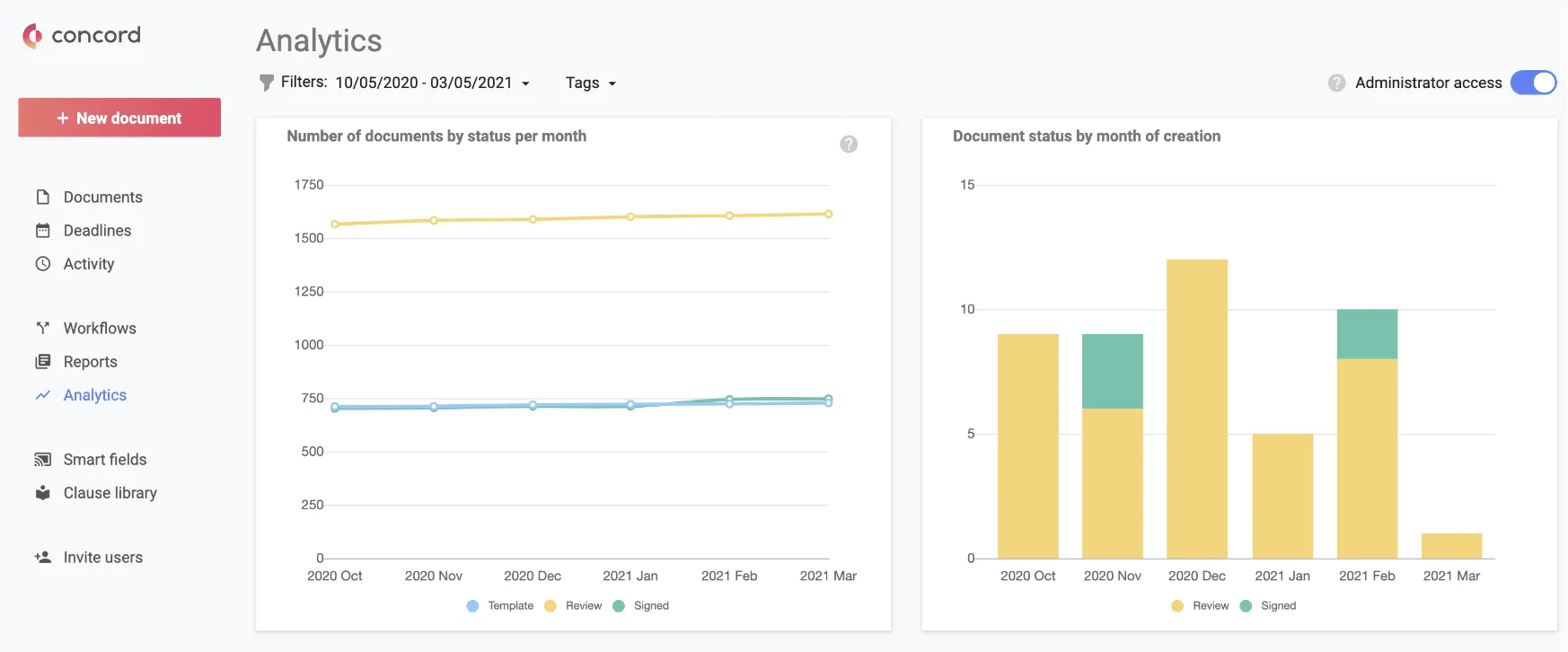
Task: Click the Analytics trend line icon
Action: coord(42,395)
